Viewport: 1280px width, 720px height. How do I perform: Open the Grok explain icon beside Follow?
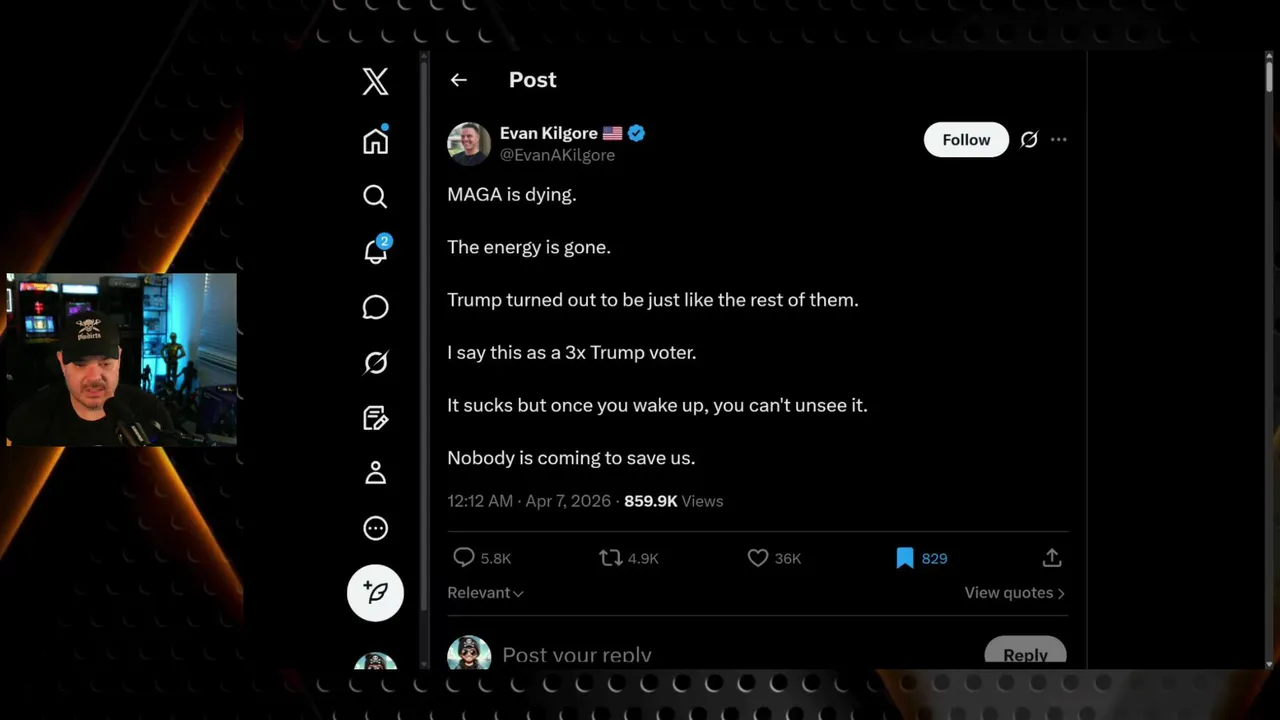[x=1029, y=140]
